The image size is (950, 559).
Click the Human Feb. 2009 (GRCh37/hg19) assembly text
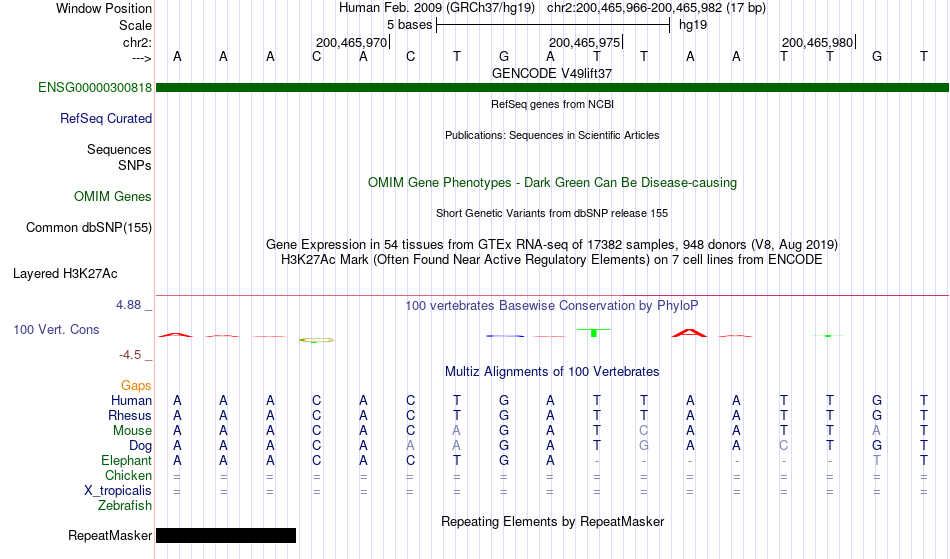pos(437,8)
